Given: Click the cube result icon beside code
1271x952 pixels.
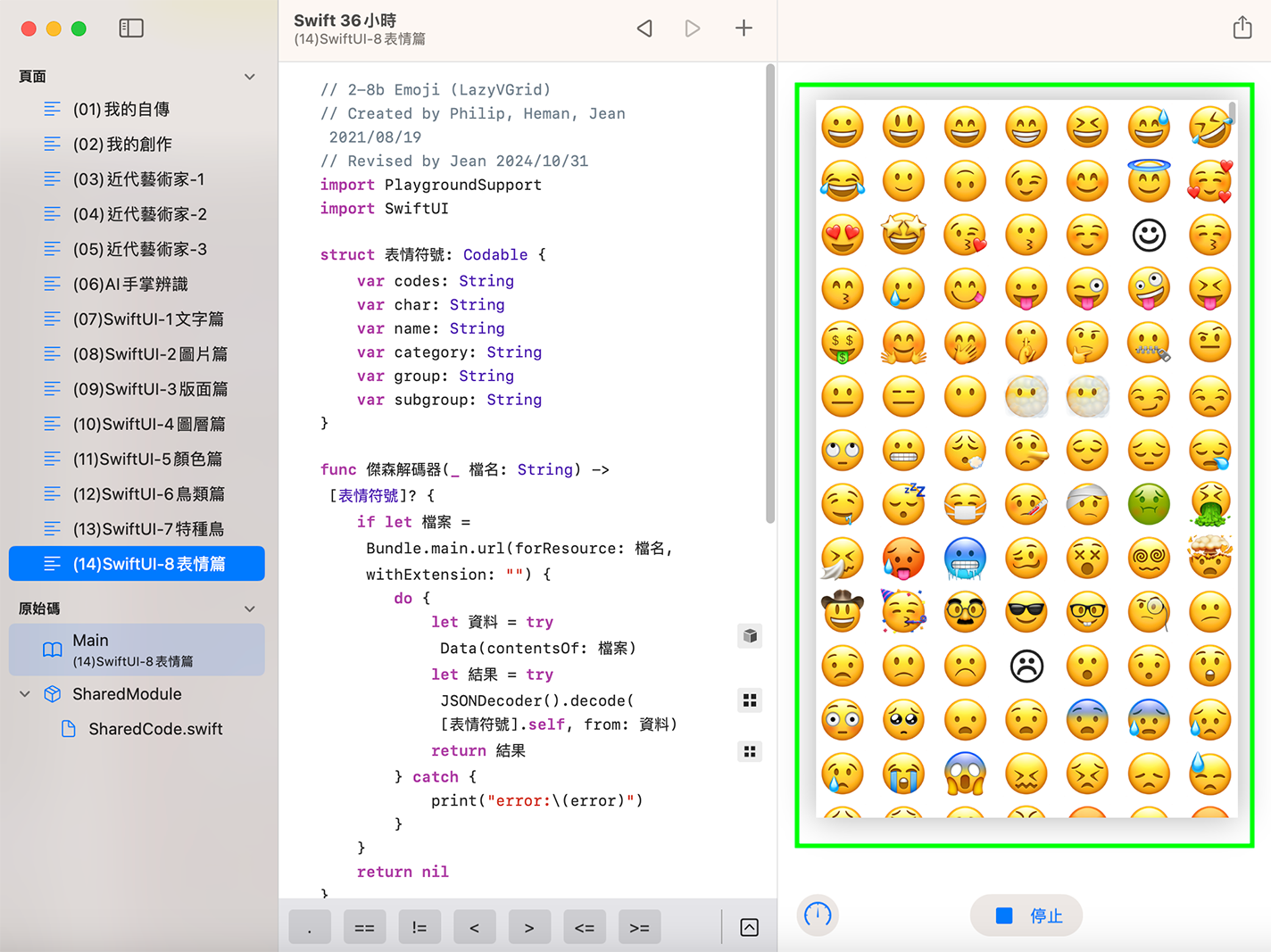Looking at the screenshot, I should [750, 636].
